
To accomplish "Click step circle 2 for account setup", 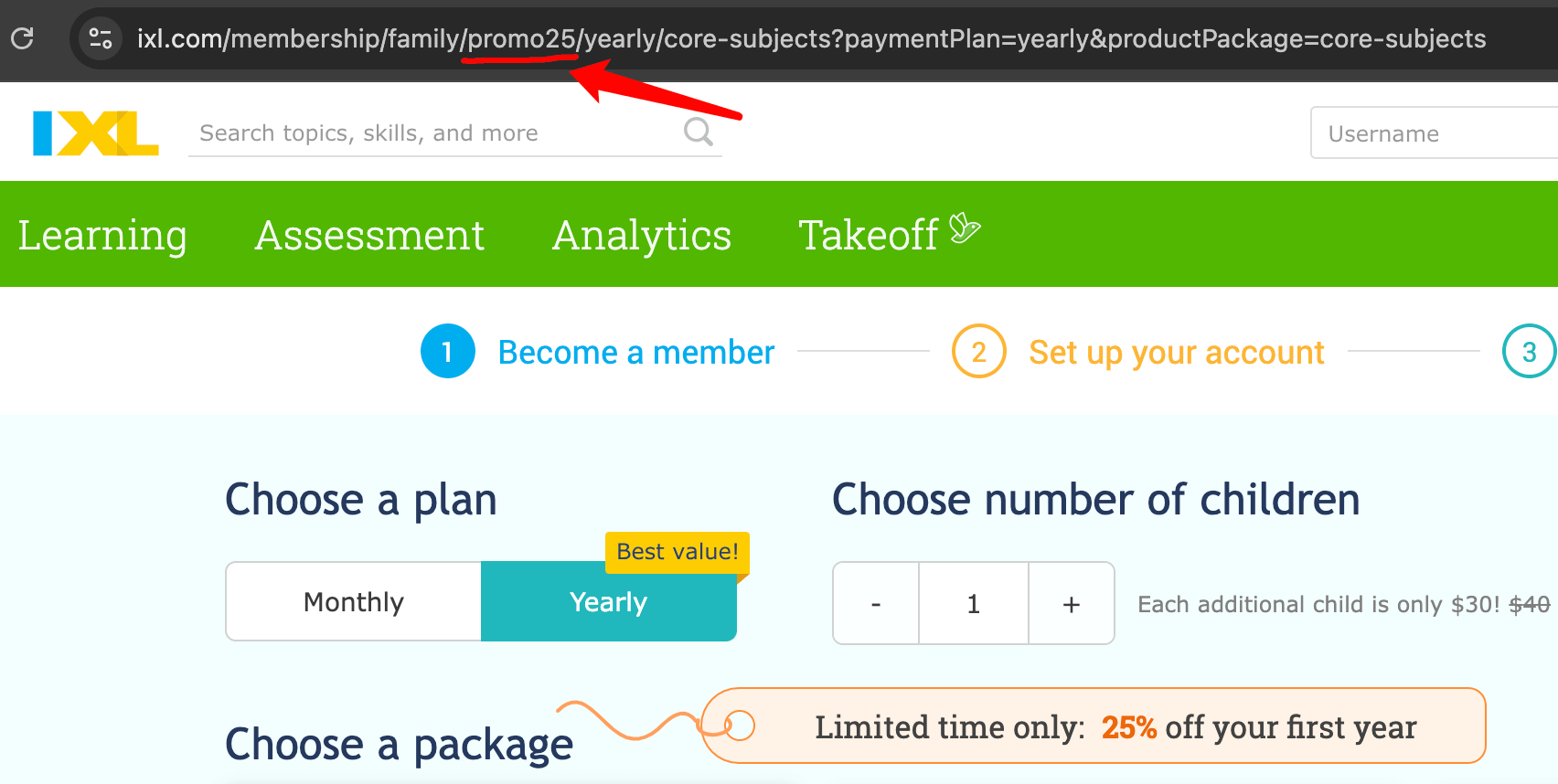I will [978, 351].
